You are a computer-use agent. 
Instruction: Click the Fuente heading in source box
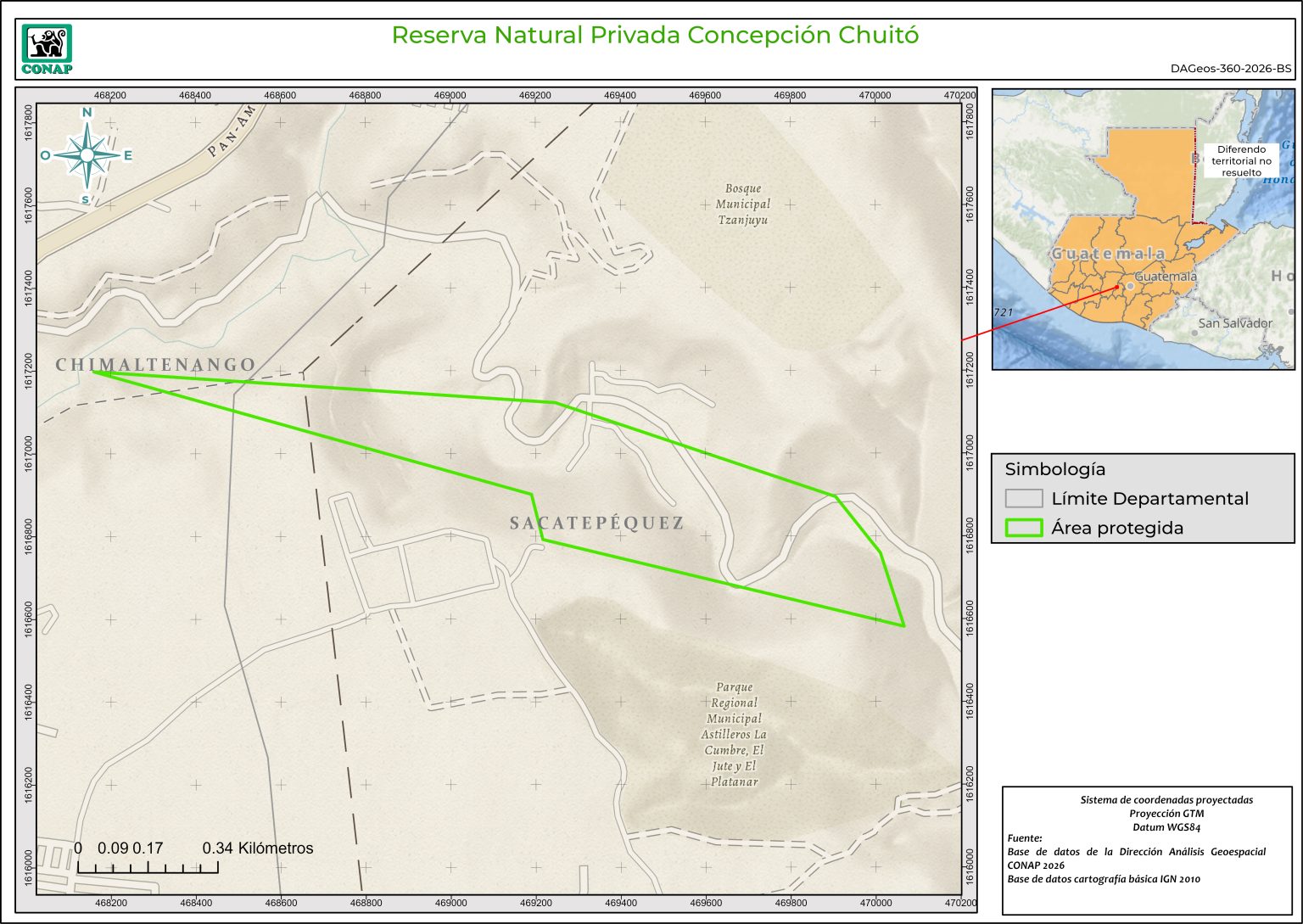click(1025, 837)
